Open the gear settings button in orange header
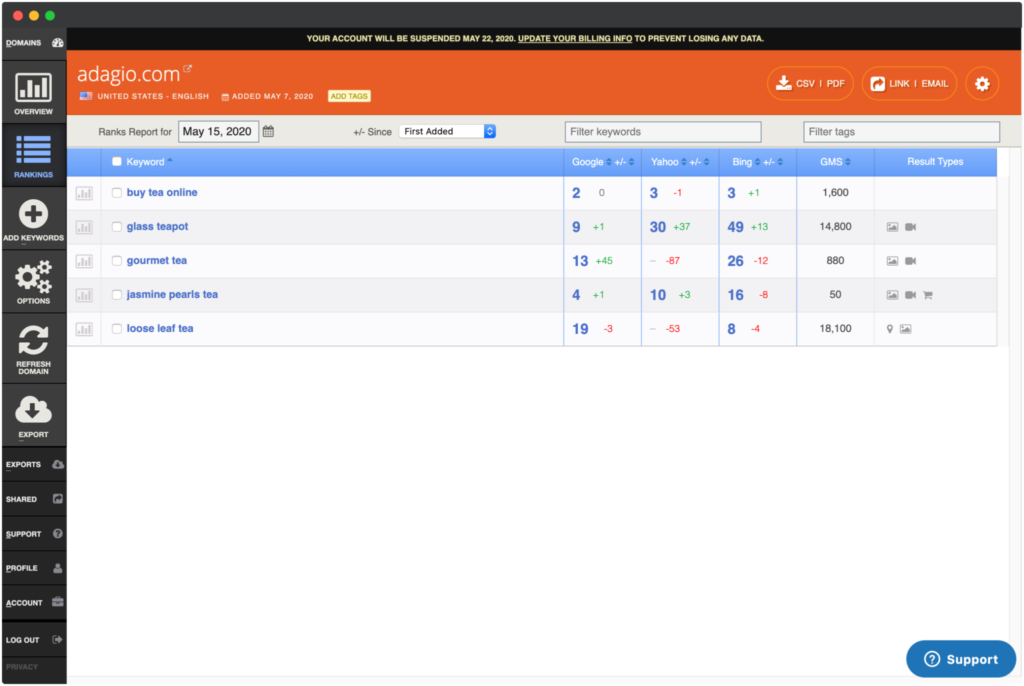1024x686 pixels. coord(982,84)
